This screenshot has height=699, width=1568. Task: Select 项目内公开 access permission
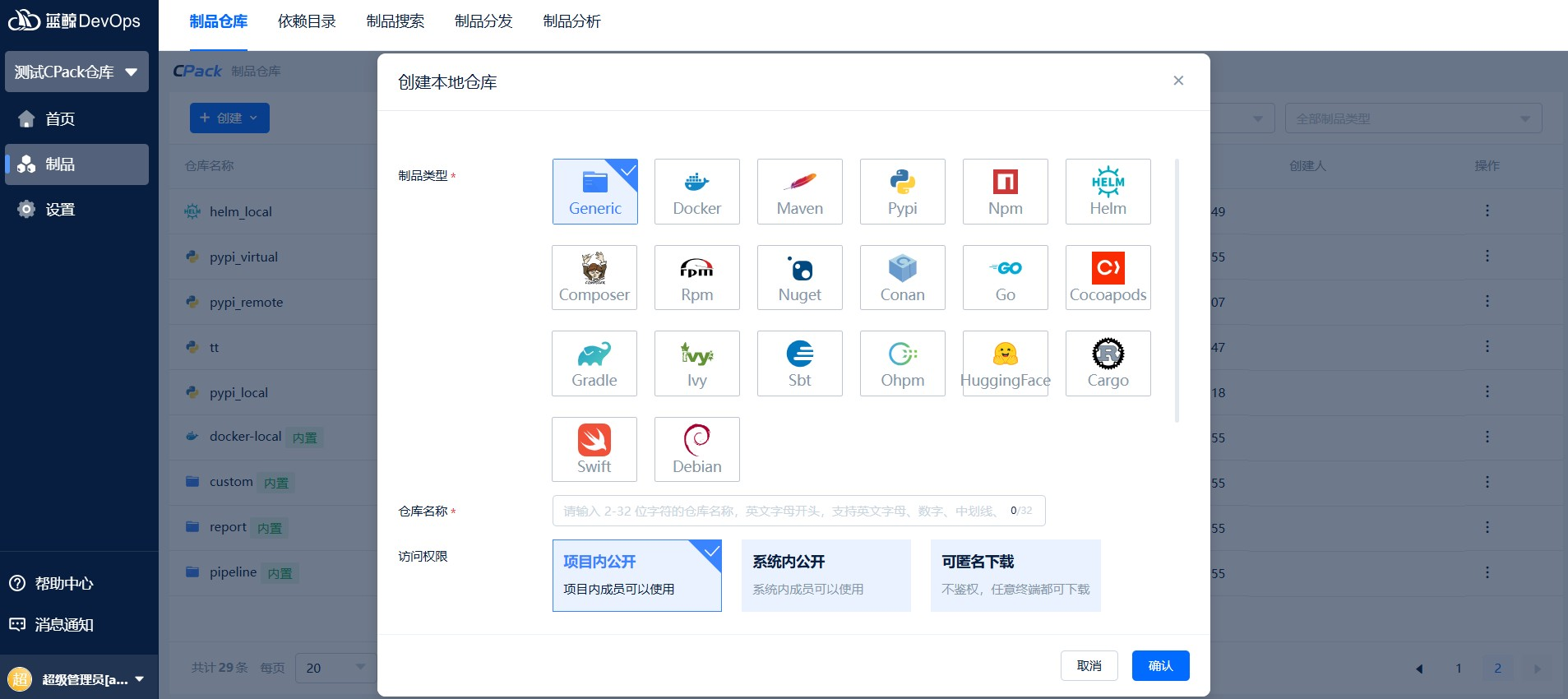coord(636,575)
